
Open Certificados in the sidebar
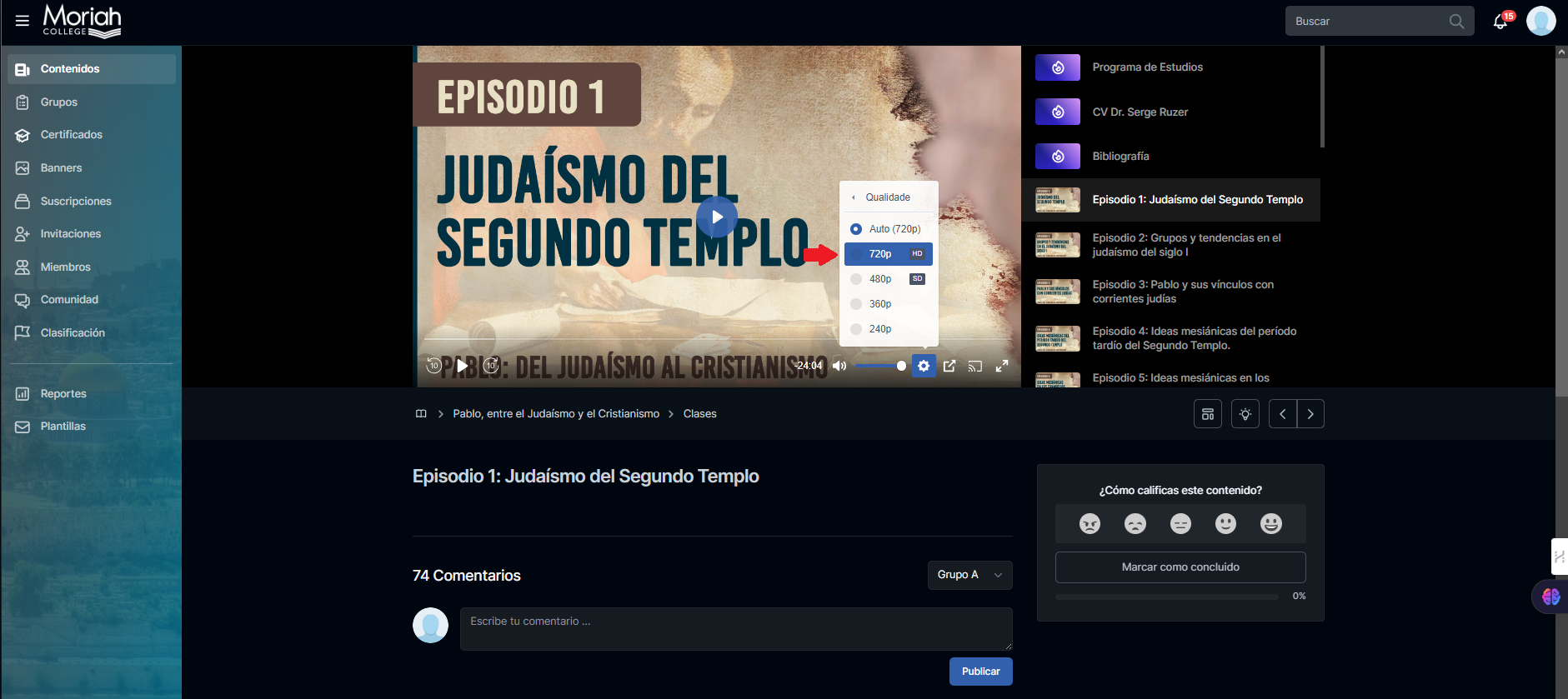[72, 135]
